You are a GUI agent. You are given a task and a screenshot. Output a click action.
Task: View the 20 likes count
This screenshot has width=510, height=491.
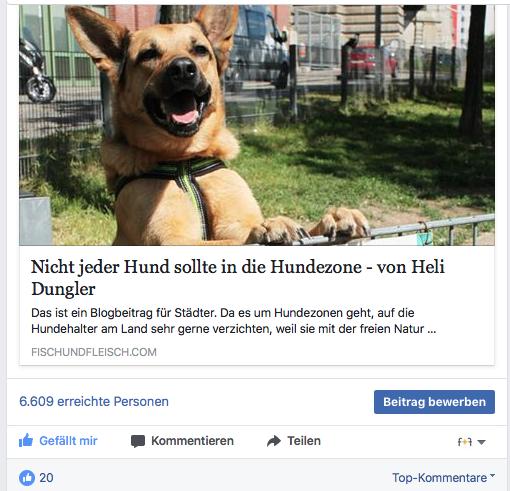point(46,478)
